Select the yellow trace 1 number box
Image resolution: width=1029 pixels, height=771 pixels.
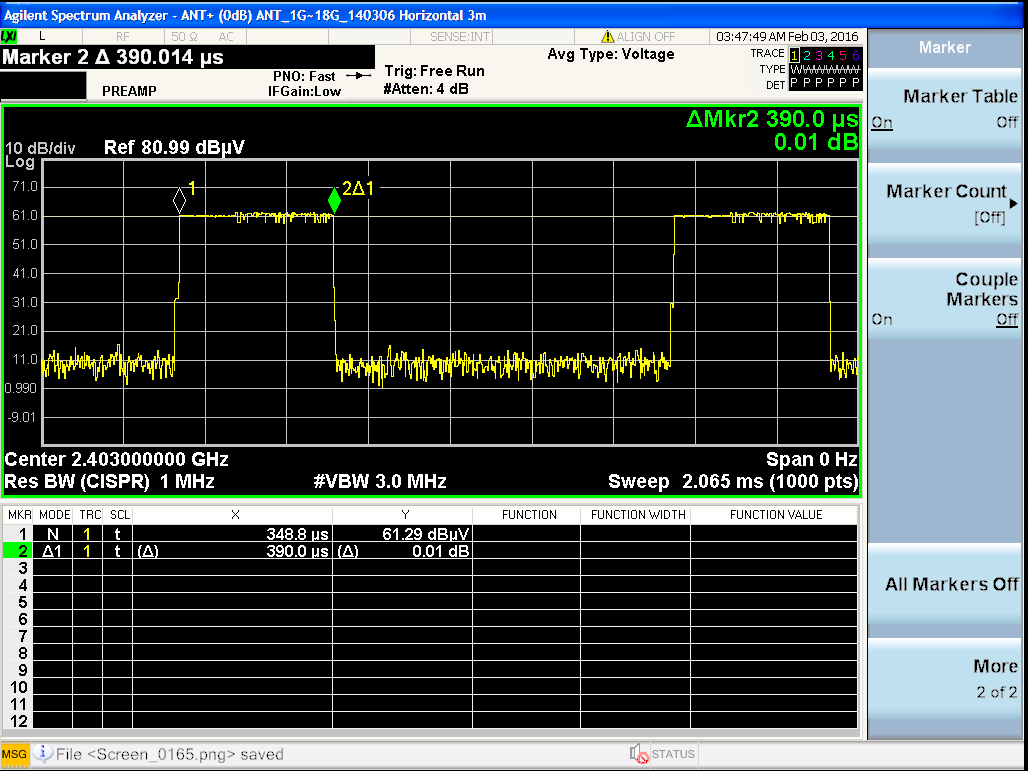795,55
